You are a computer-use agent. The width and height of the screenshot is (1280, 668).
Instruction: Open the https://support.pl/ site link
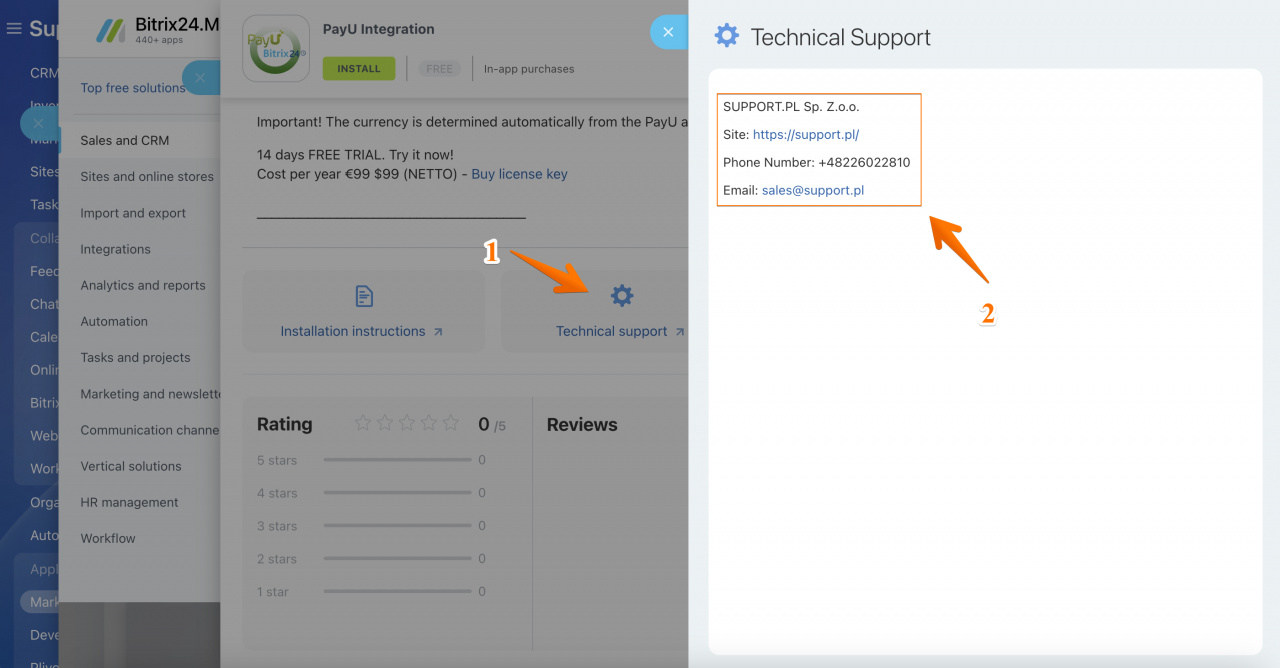[806, 134]
